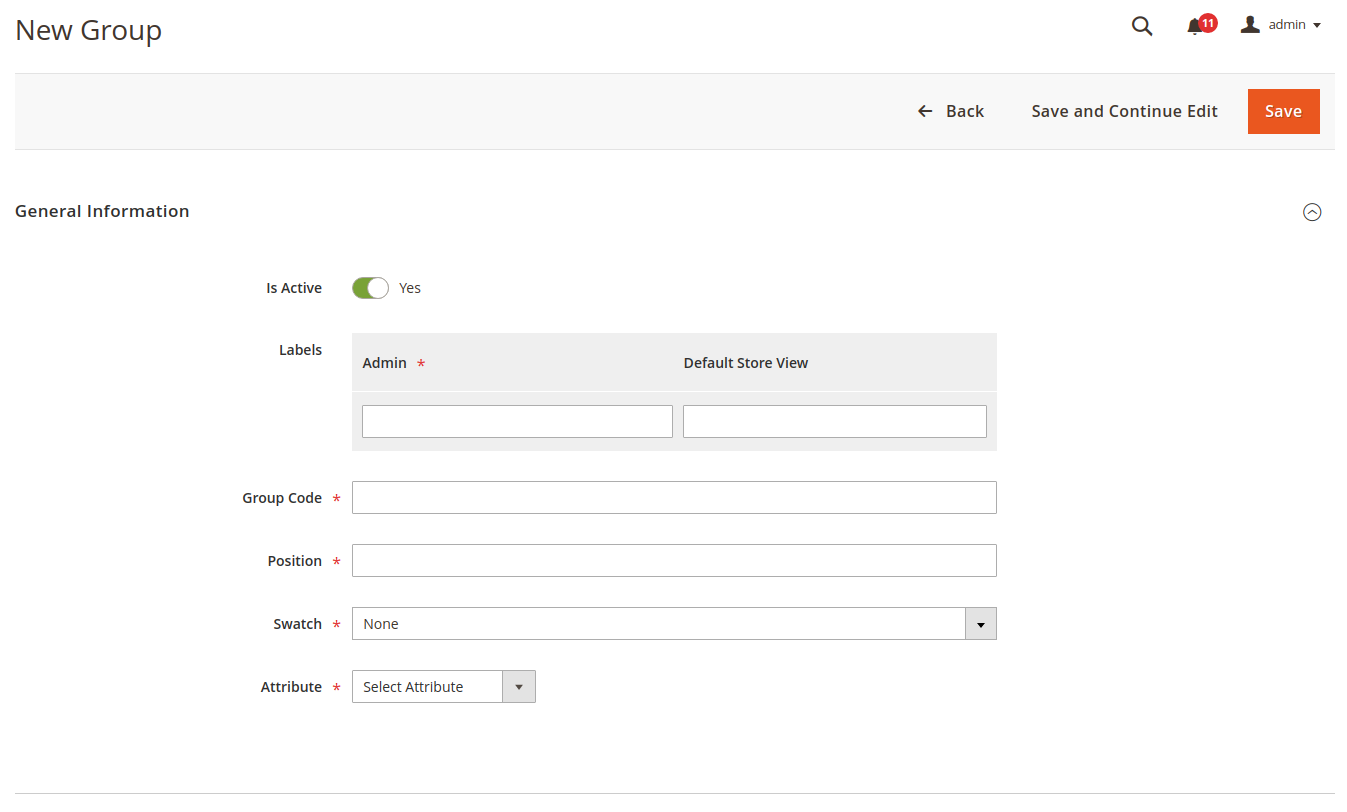Choose Save and Continue Edit
Image resolution: width=1347 pixels, height=812 pixels.
point(1124,111)
